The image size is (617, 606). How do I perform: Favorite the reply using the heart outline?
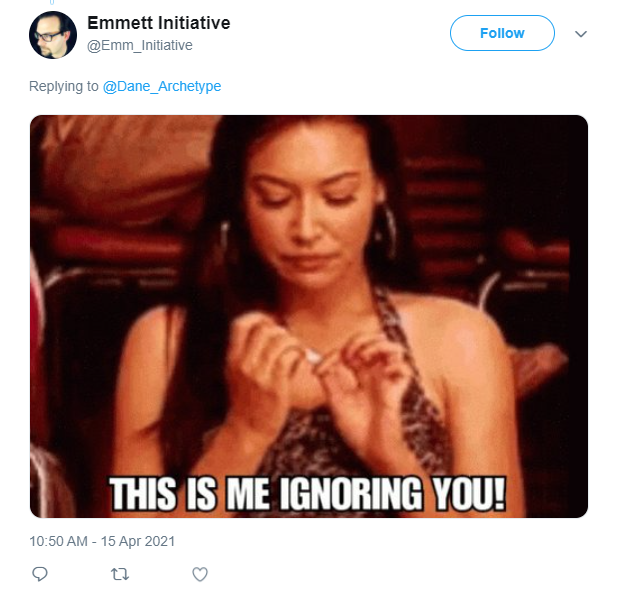pos(200,574)
